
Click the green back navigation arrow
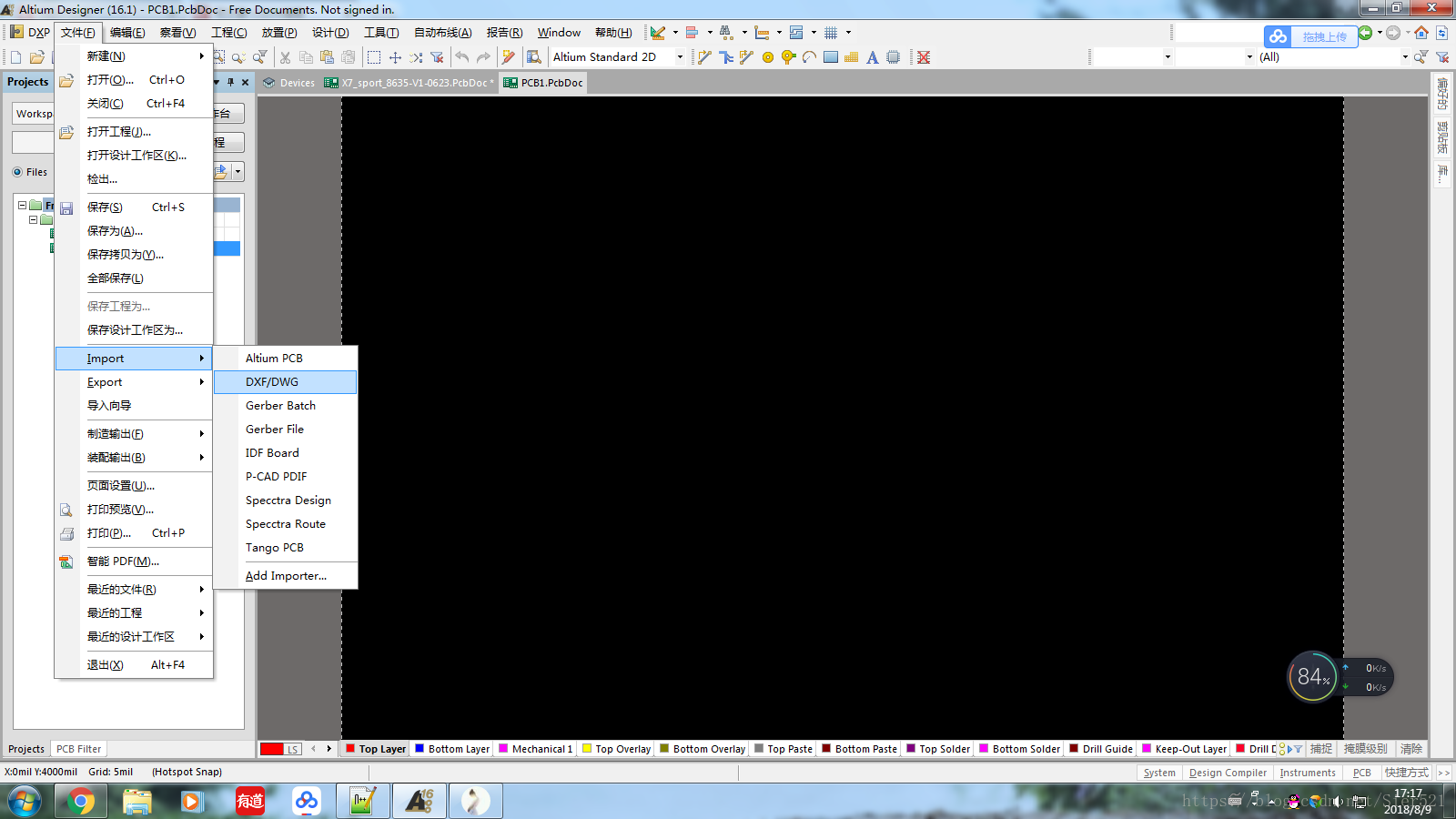click(x=1366, y=33)
